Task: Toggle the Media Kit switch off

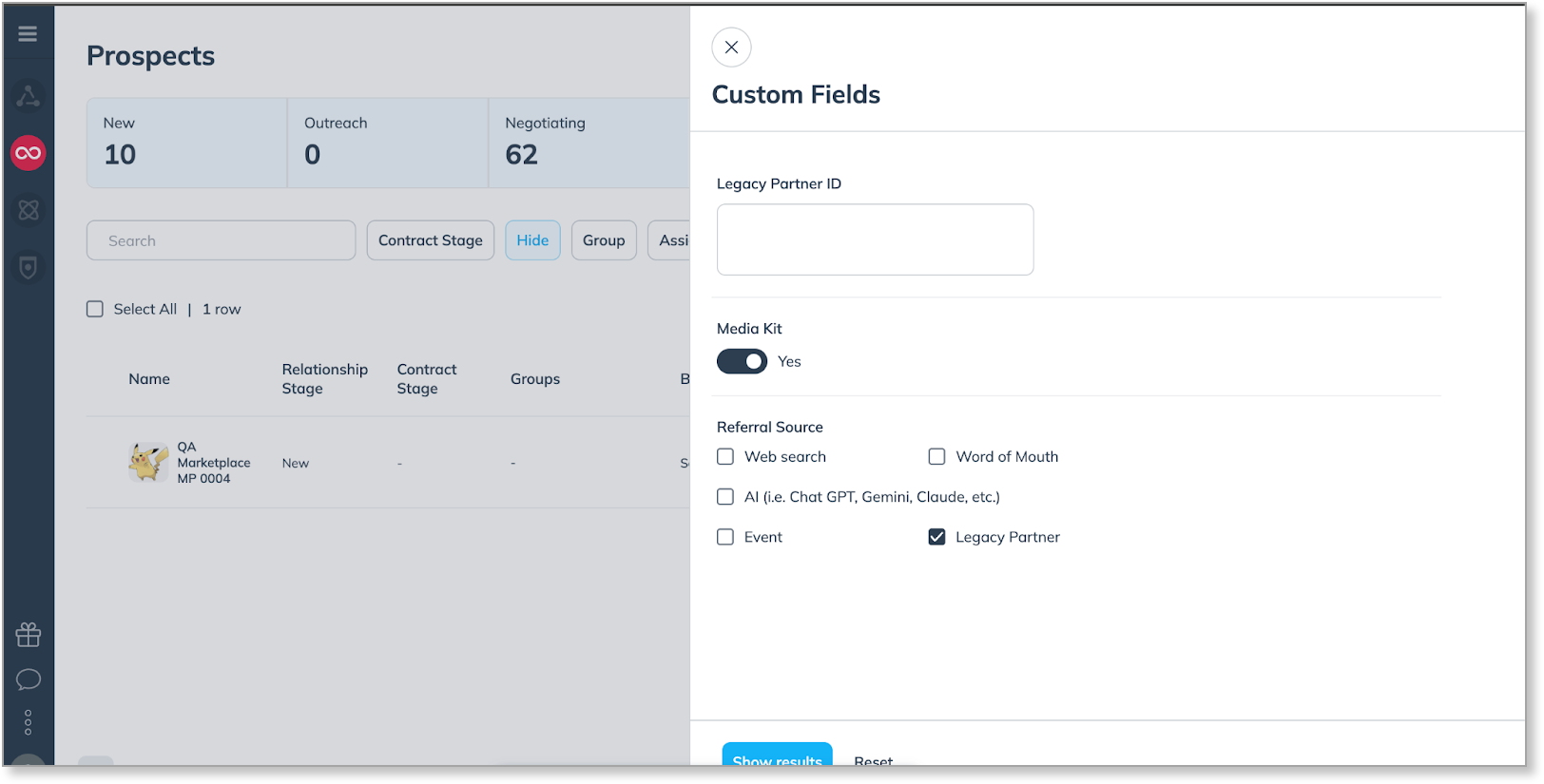Action: 742,361
